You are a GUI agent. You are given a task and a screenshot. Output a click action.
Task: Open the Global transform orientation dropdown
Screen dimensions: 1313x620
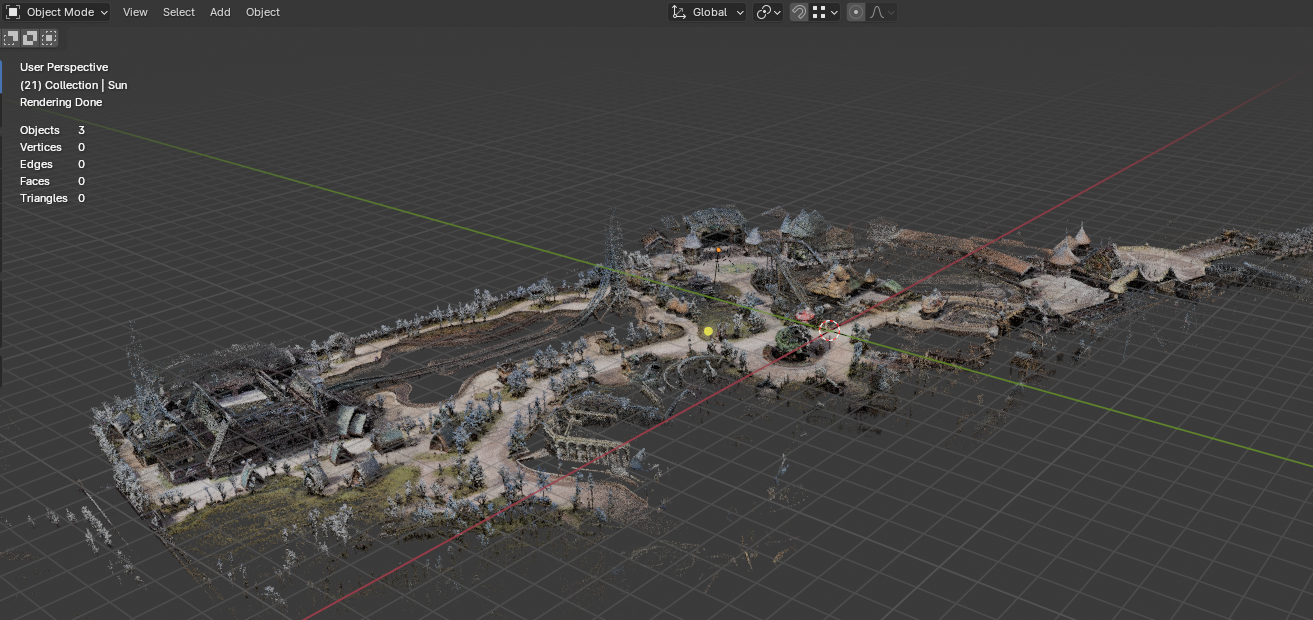pos(708,12)
